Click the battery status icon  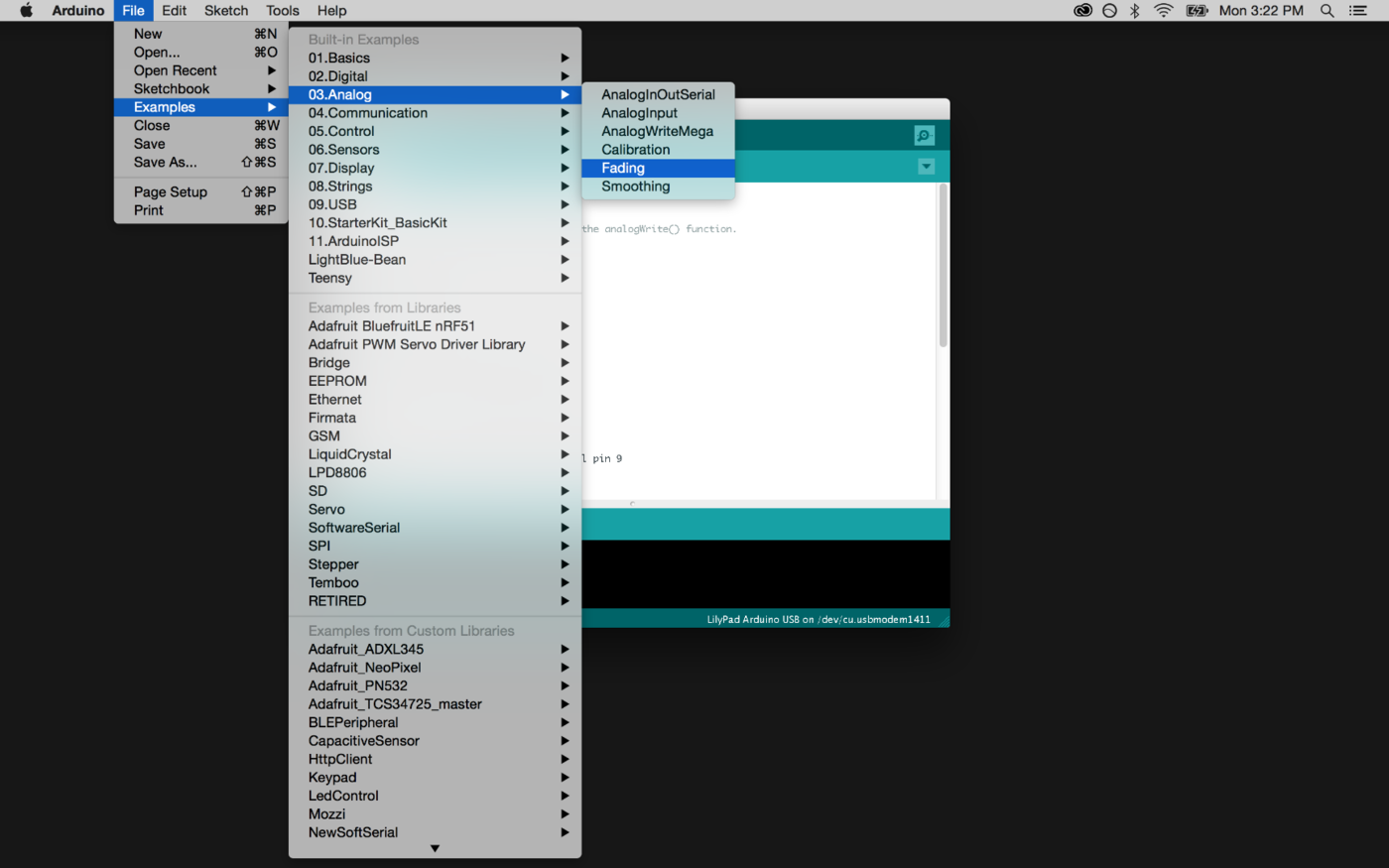(x=1197, y=10)
